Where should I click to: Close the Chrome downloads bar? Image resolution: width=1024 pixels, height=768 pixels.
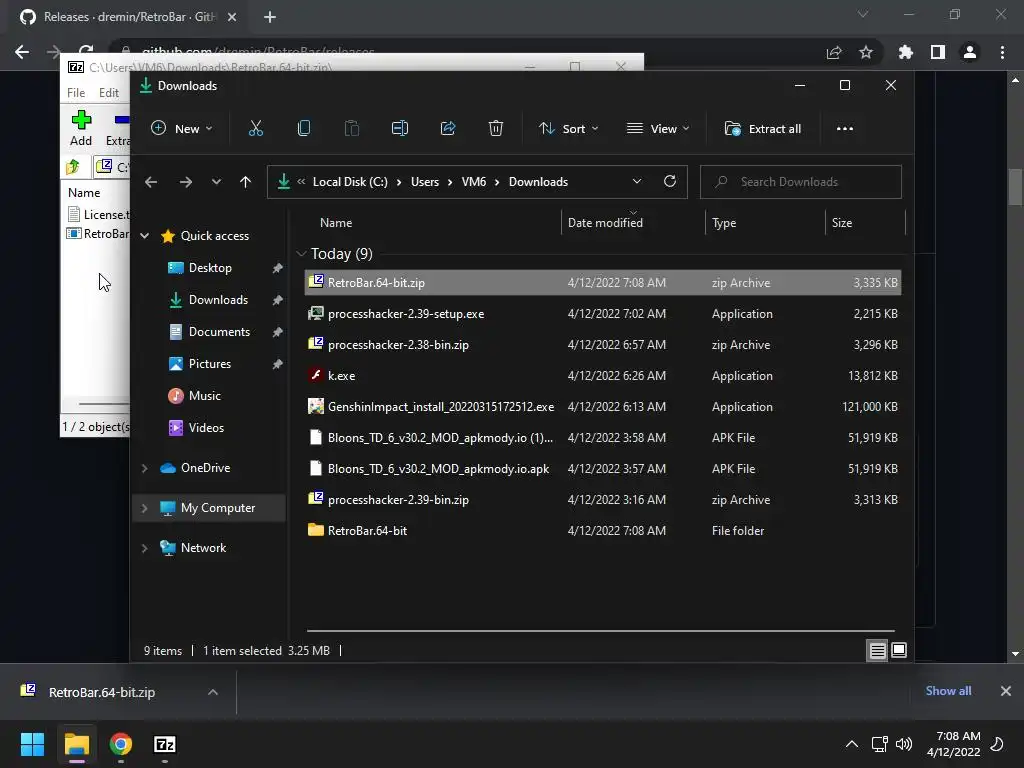click(x=1006, y=691)
